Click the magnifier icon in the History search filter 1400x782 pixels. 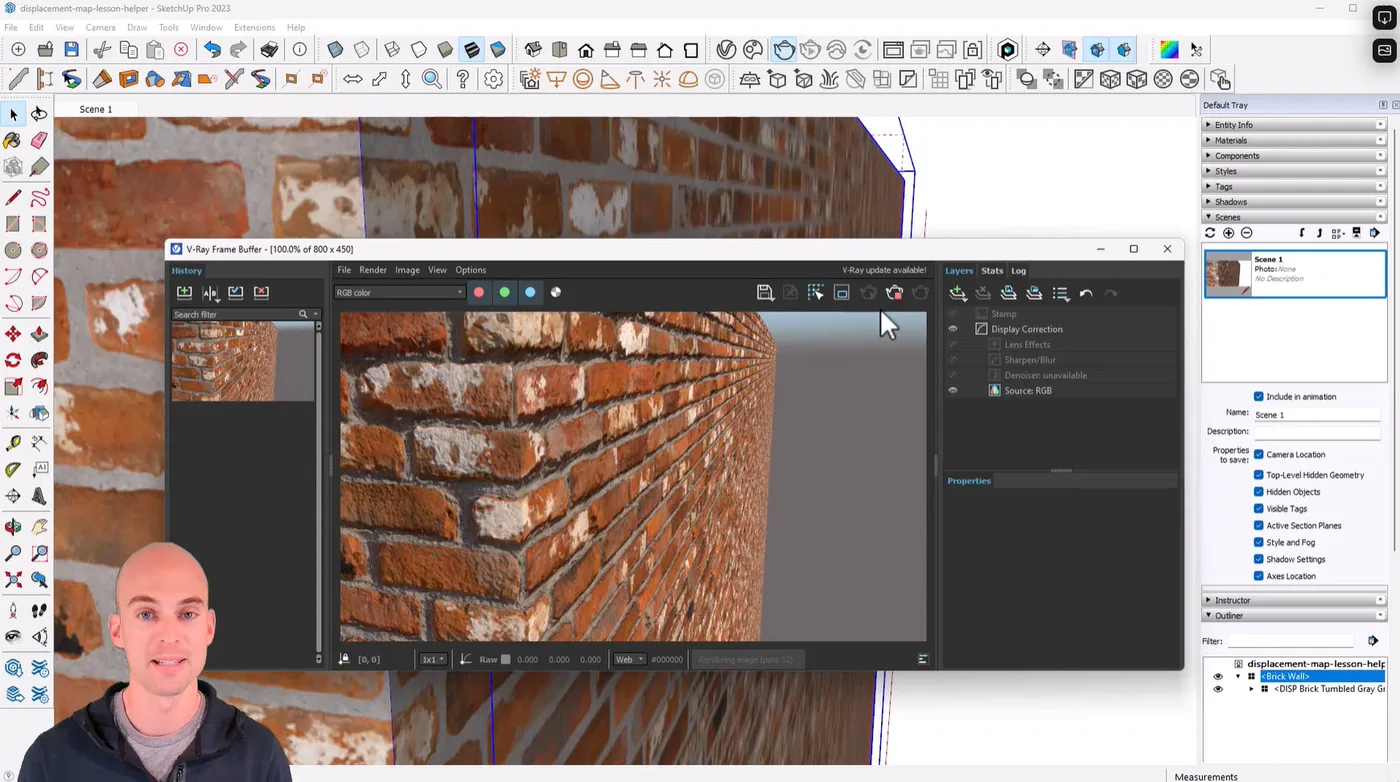[x=304, y=313]
